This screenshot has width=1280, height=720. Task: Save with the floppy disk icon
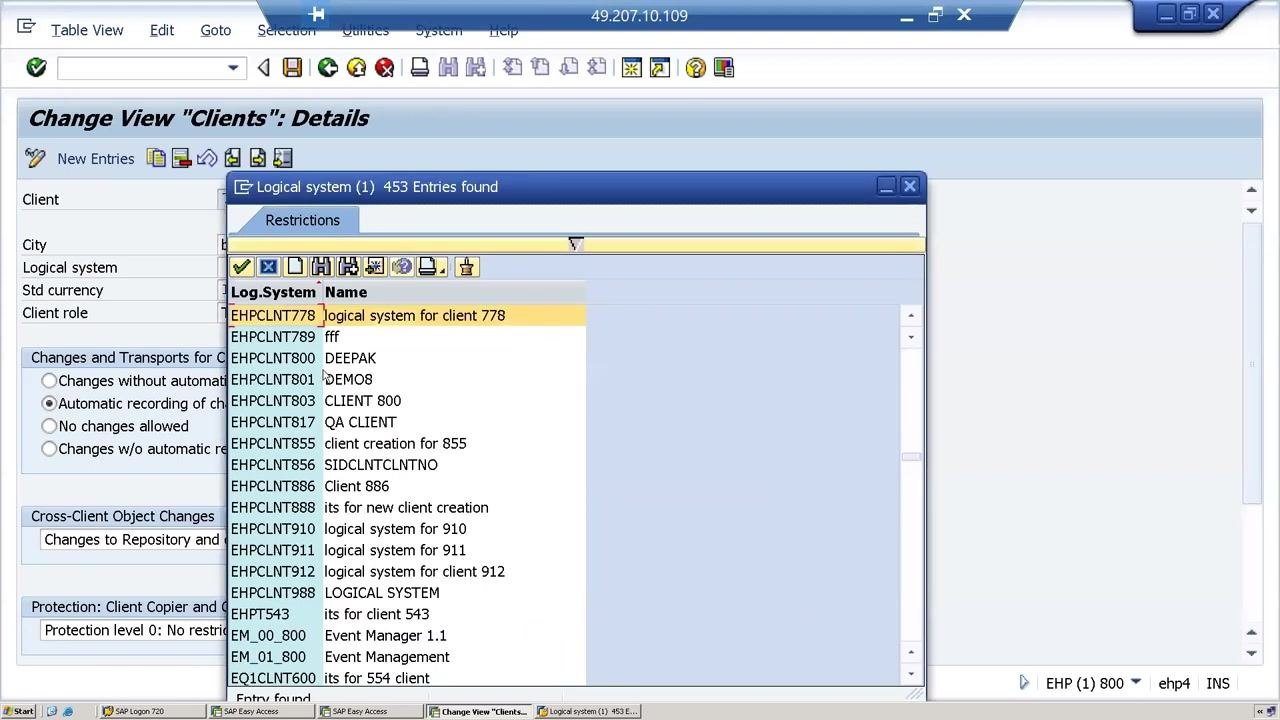tap(292, 68)
